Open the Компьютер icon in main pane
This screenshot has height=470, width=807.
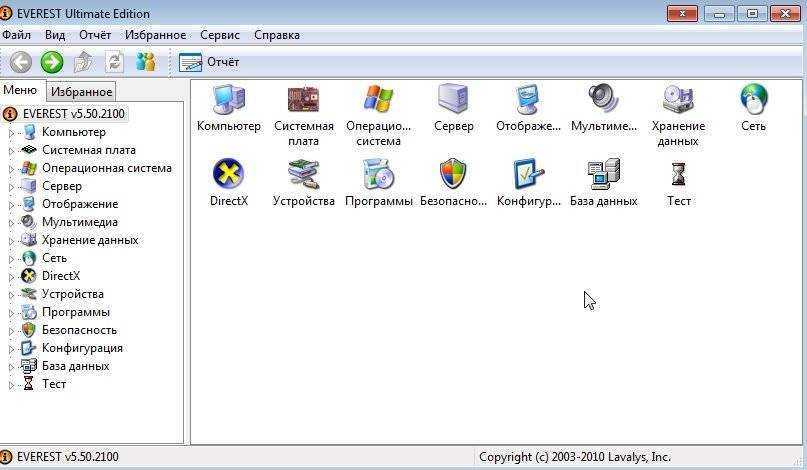229,99
